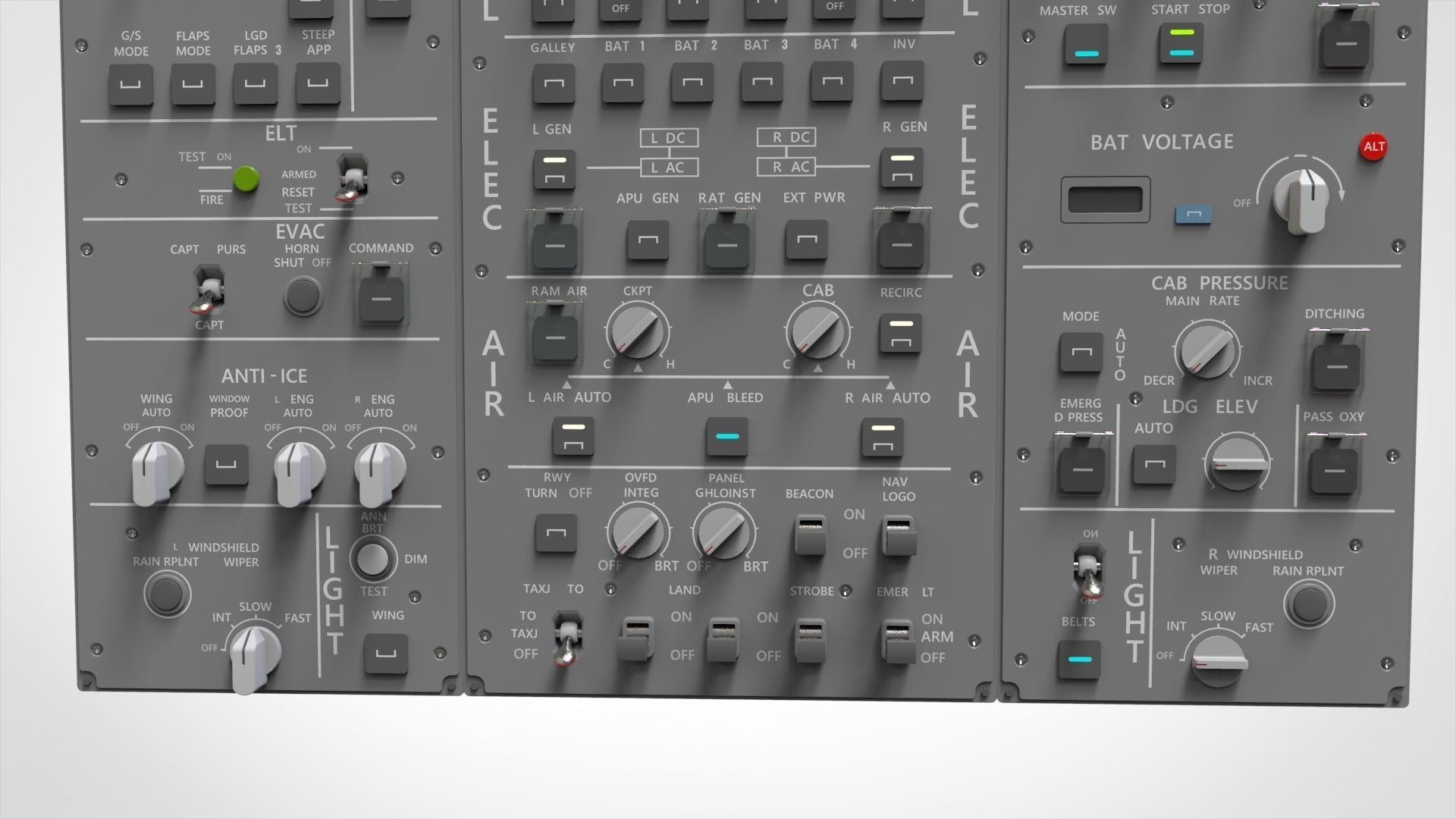The image size is (1456, 819).
Task: Push the R AIR AUTO button
Action: (883, 437)
